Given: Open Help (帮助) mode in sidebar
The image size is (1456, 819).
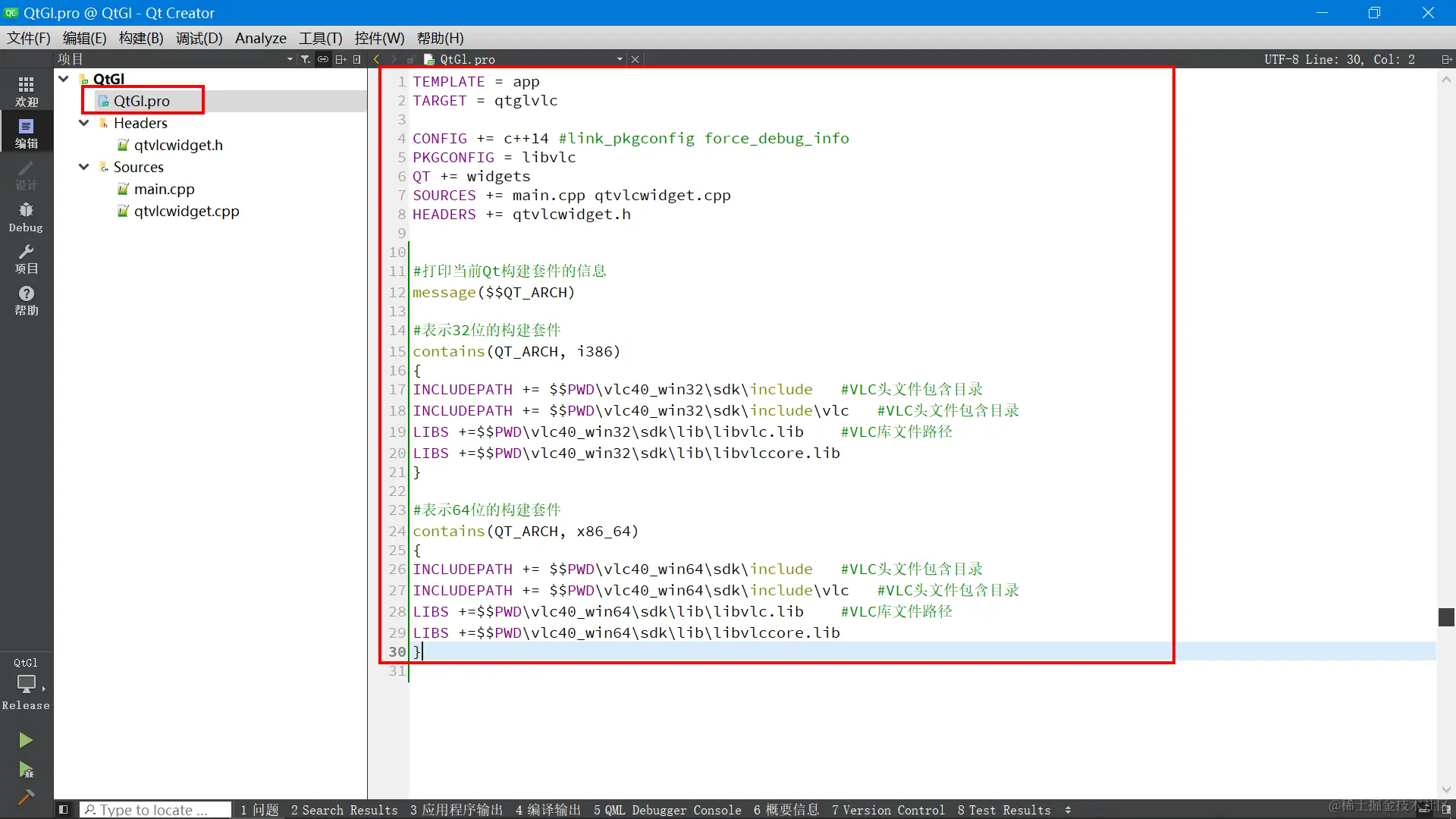Looking at the screenshot, I should 26,300.
